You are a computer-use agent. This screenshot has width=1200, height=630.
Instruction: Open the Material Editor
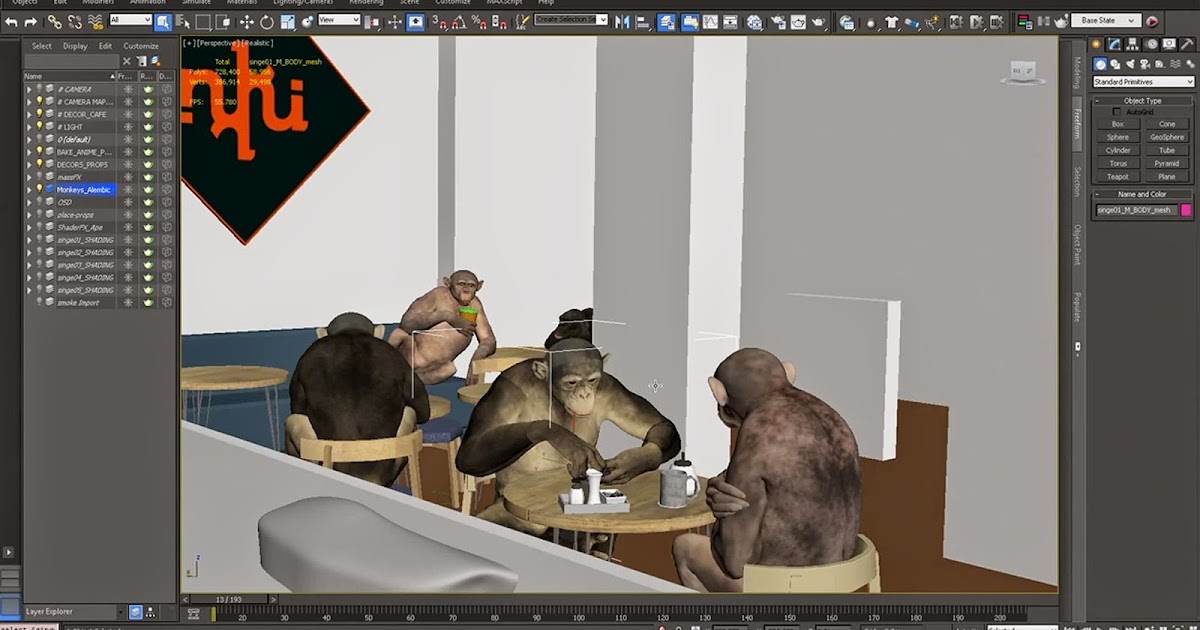point(755,21)
